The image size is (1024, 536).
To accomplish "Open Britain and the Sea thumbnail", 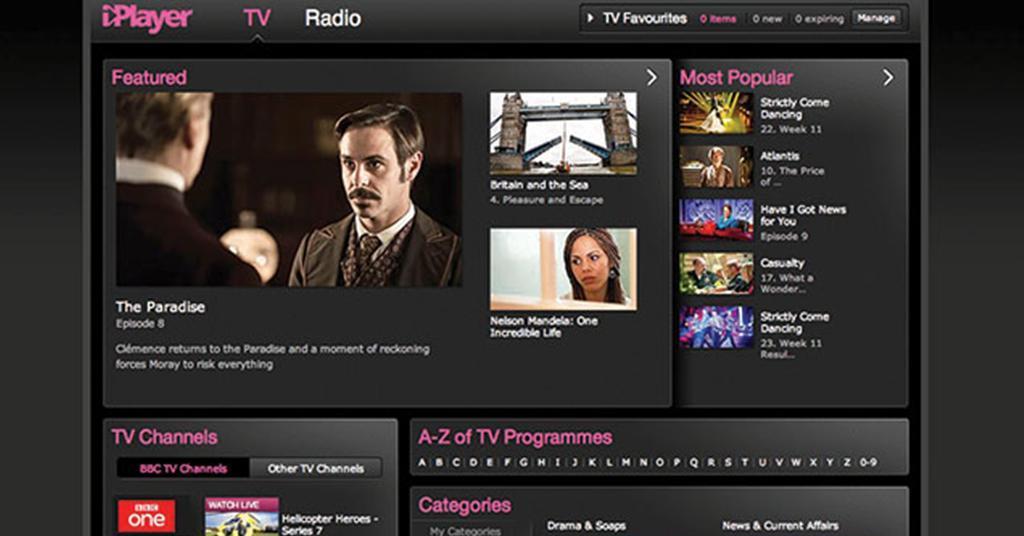I will [x=563, y=133].
